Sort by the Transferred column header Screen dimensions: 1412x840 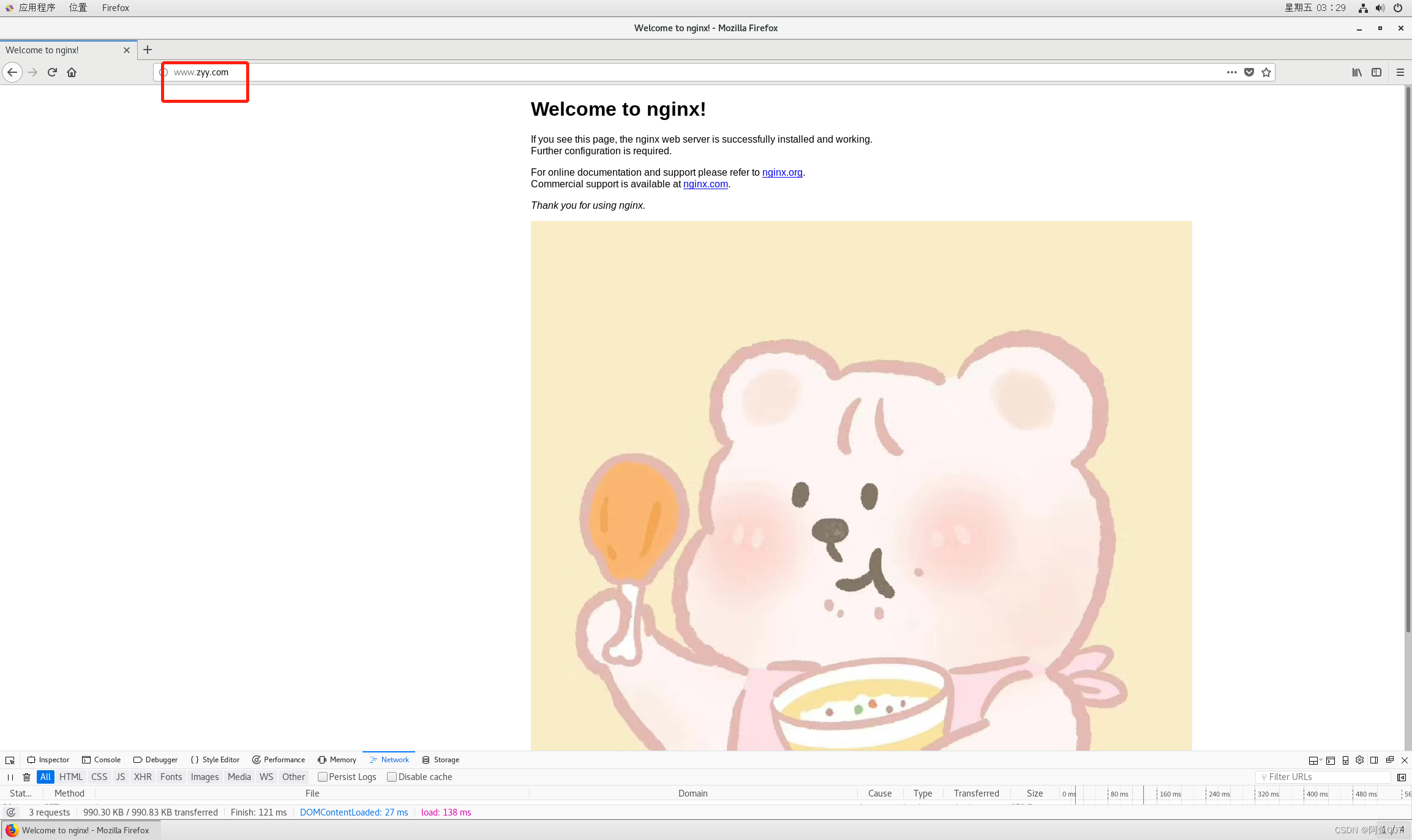(x=976, y=793)
